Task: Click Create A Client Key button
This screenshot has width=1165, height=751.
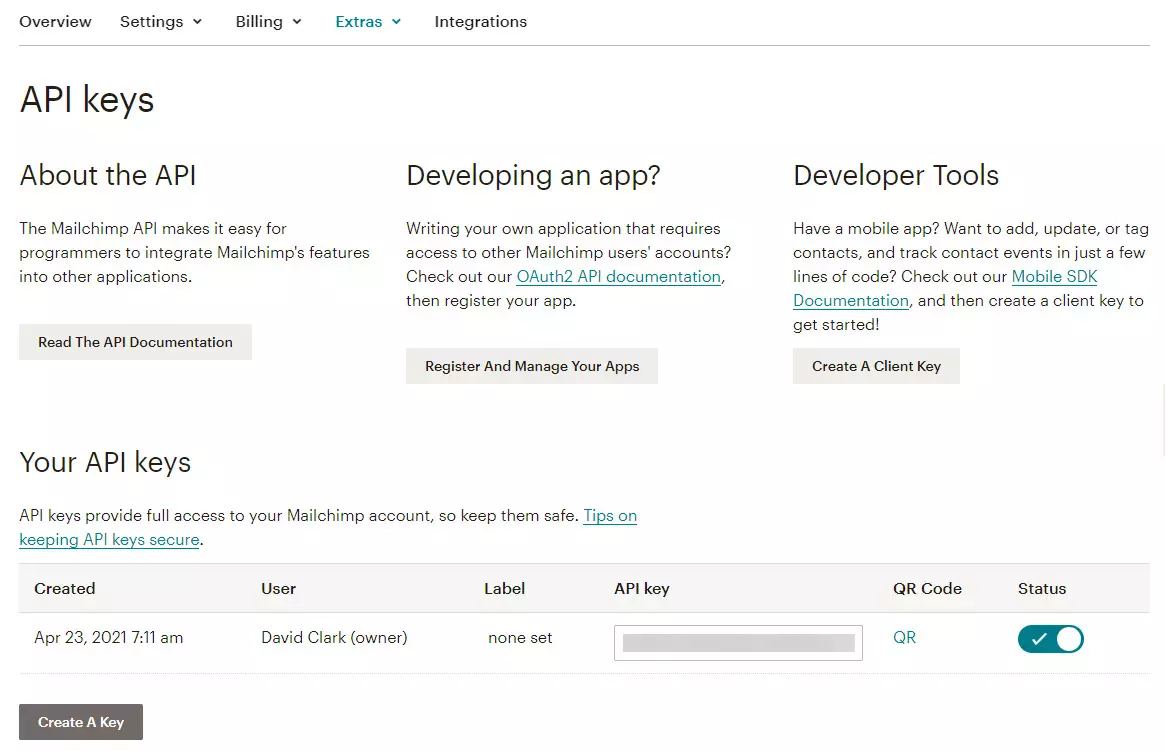Action: pyautogui.click(x=876, y=366)
